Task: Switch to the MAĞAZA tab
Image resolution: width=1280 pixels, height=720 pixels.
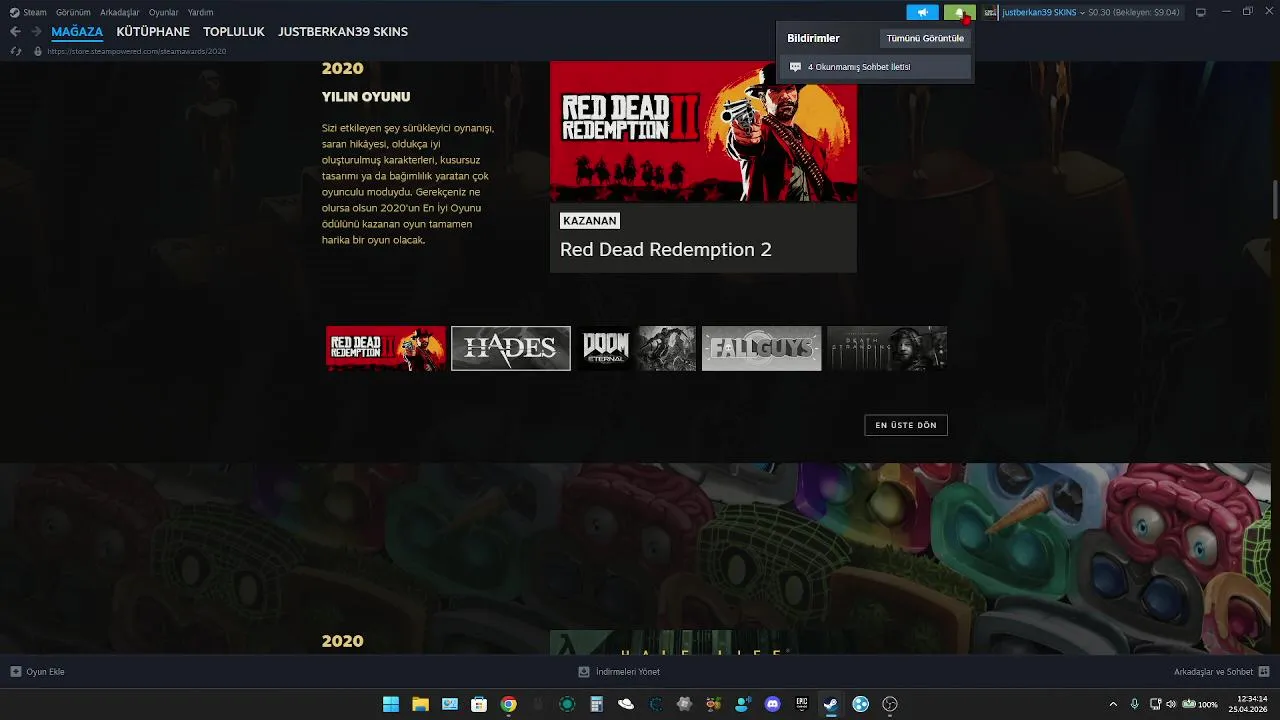Action: [77, 32]
